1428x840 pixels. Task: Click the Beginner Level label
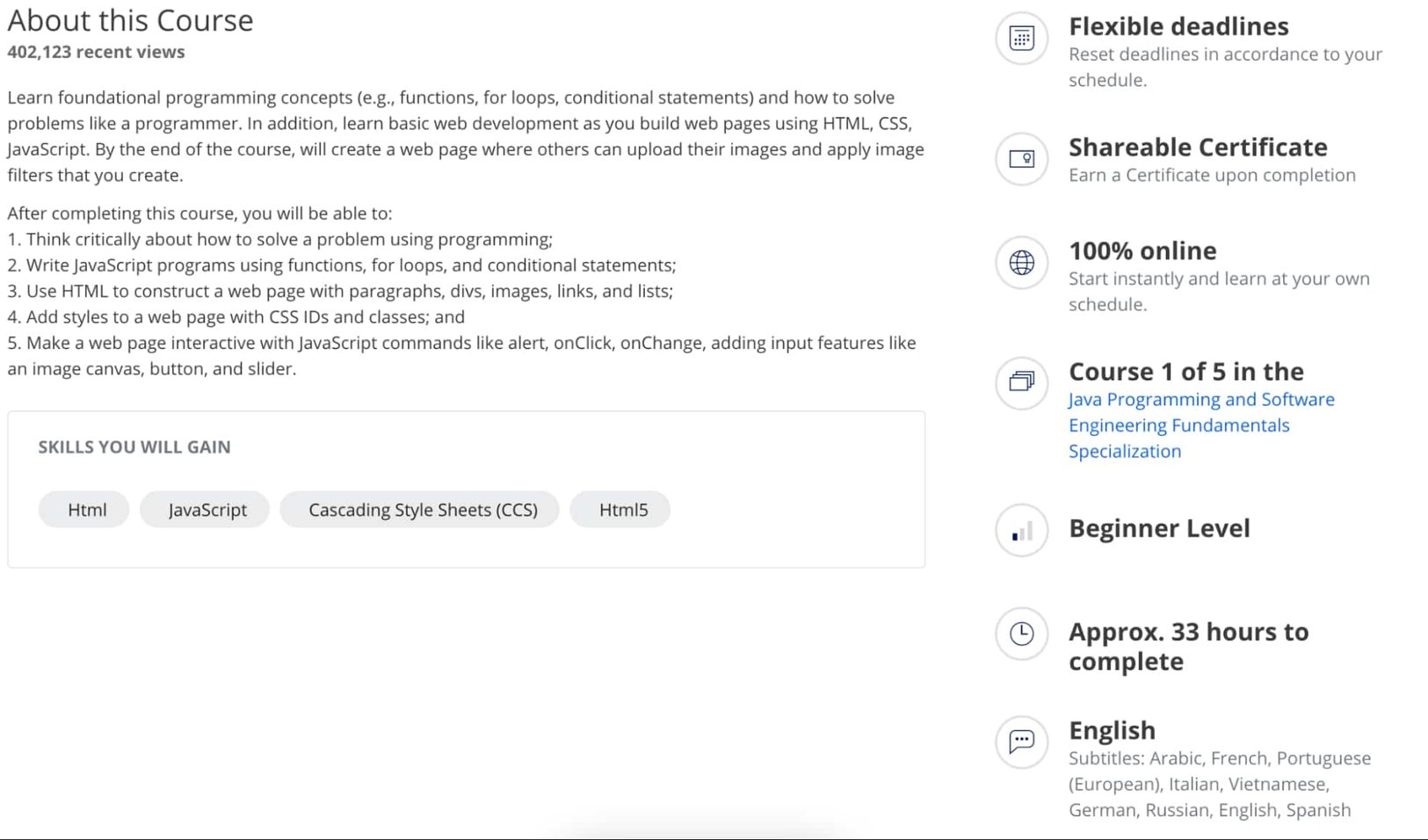(1160, 528)
